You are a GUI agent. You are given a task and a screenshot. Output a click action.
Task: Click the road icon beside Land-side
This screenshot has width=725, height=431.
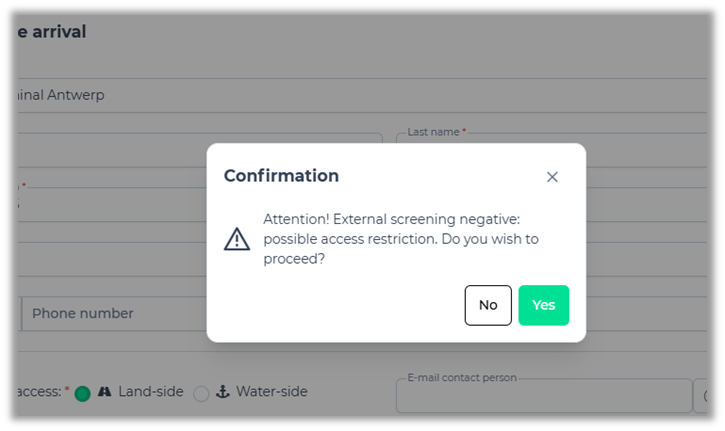(104, 392)
